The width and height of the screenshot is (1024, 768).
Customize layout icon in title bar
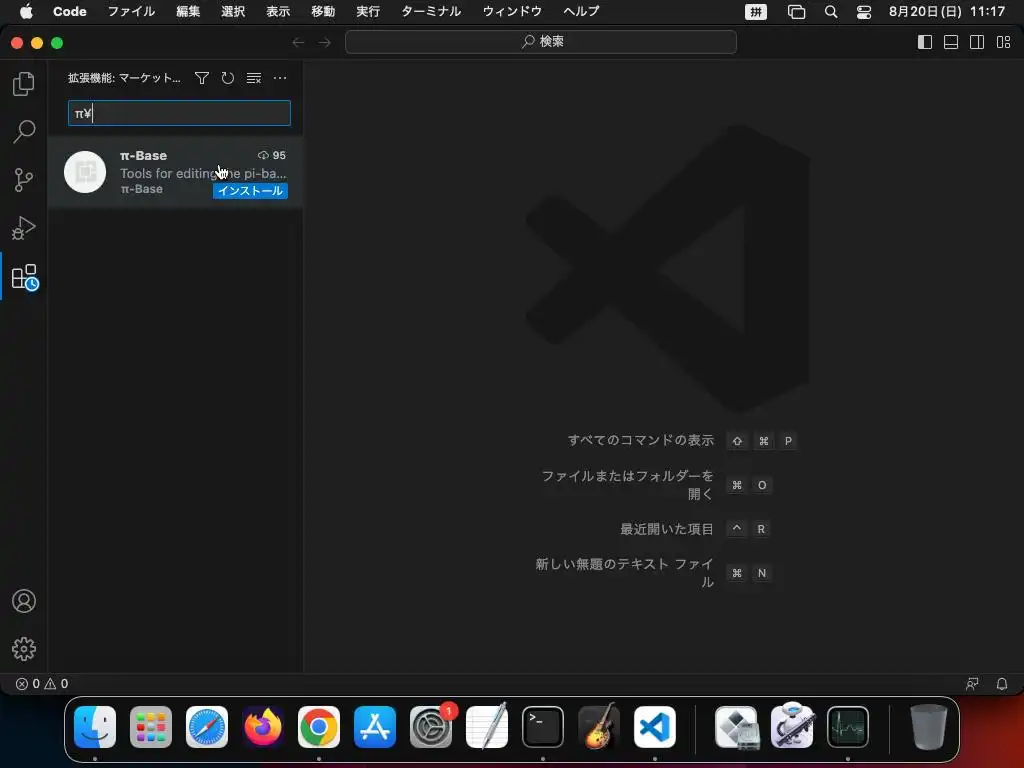point(1004,42)
